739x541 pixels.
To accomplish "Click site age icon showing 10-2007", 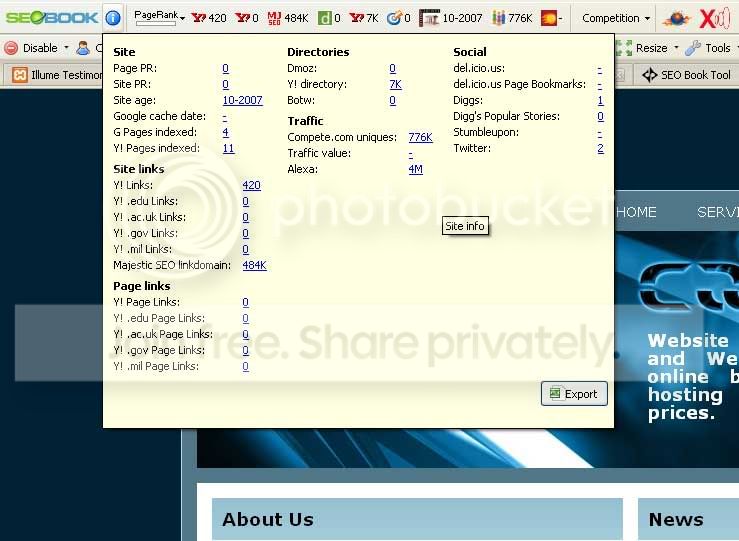I will [x=451, y=18].
